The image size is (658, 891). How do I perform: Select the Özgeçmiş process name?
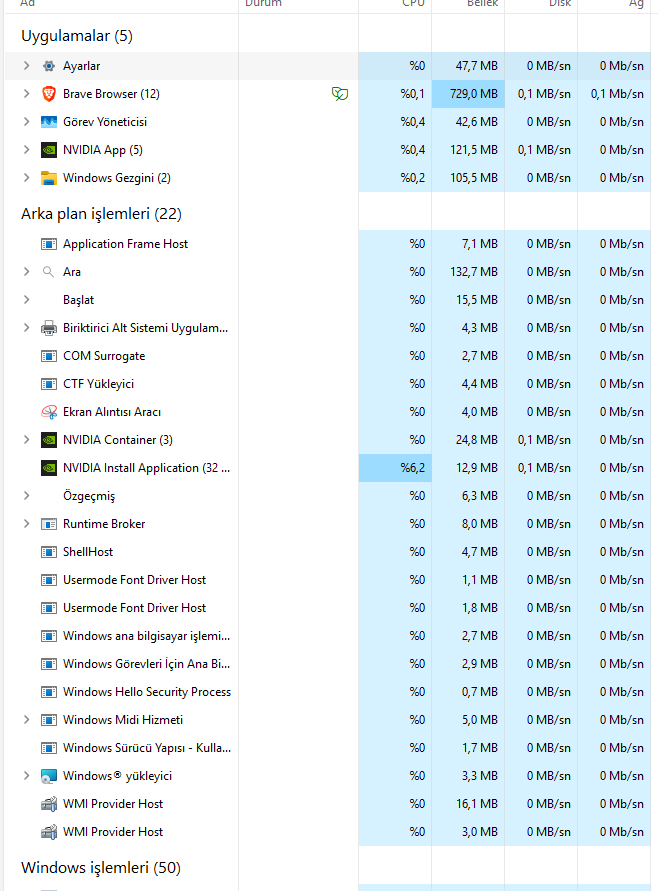point(89,496)
